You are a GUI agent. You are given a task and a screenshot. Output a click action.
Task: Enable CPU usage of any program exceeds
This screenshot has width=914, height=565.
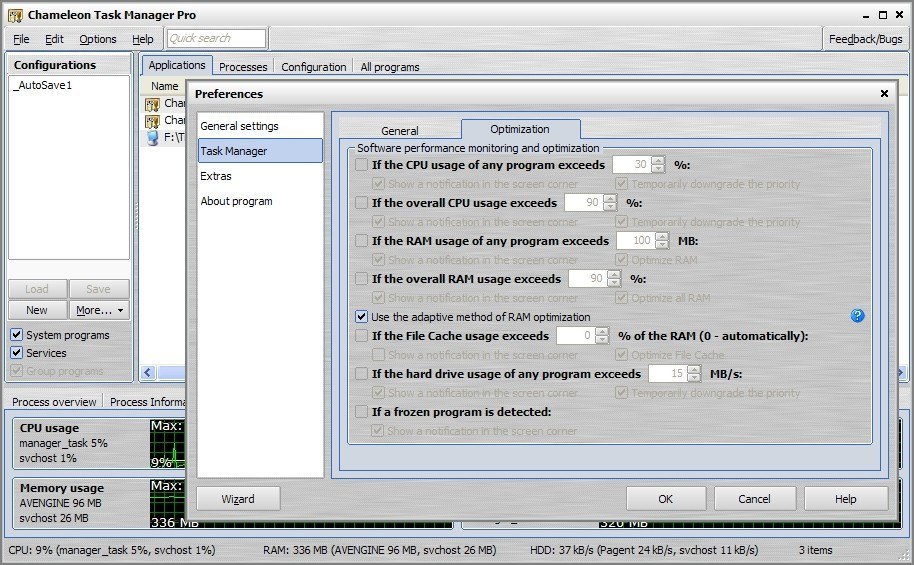[x=361, y=165]
